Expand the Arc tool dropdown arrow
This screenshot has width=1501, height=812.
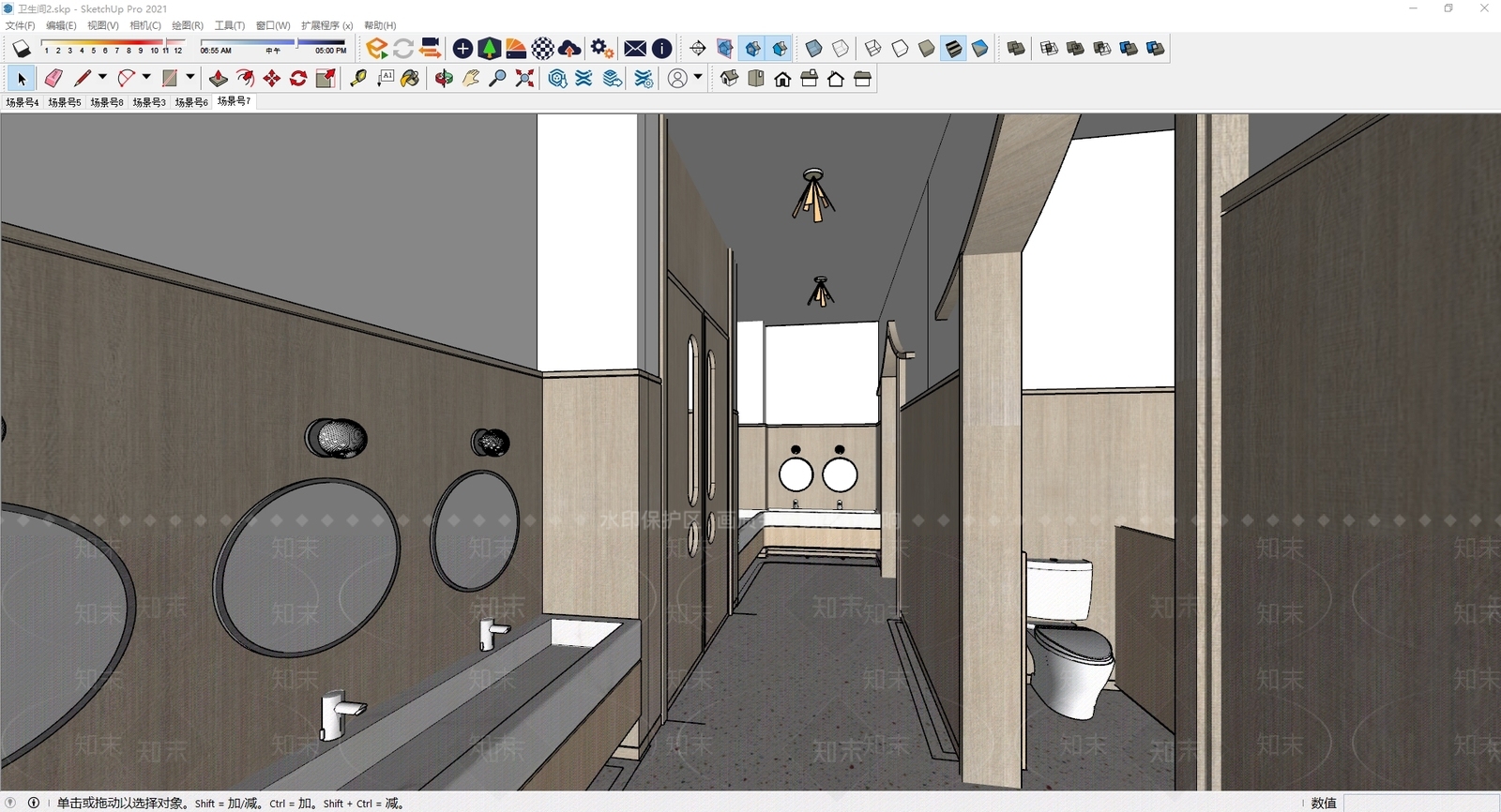[x=146, y=78]
